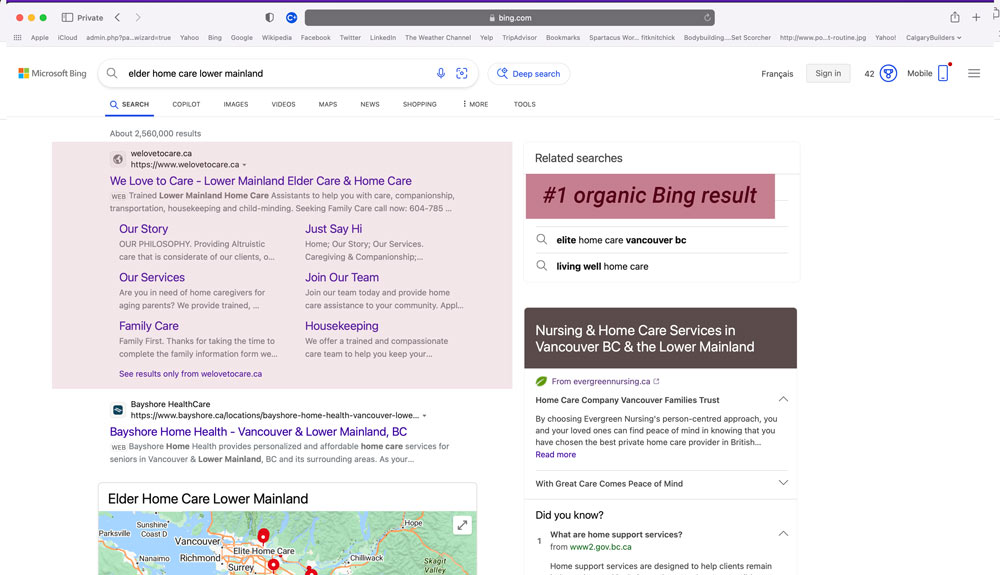Open the Wikipedia bookmark
Viewport: 1000px width, 575px height.
pos(277,38)
